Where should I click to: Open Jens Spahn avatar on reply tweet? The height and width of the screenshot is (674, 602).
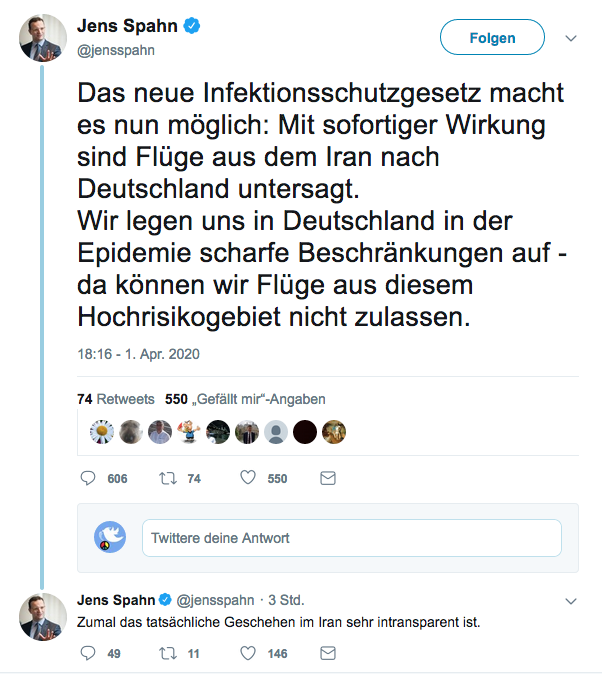pos(40,615)
